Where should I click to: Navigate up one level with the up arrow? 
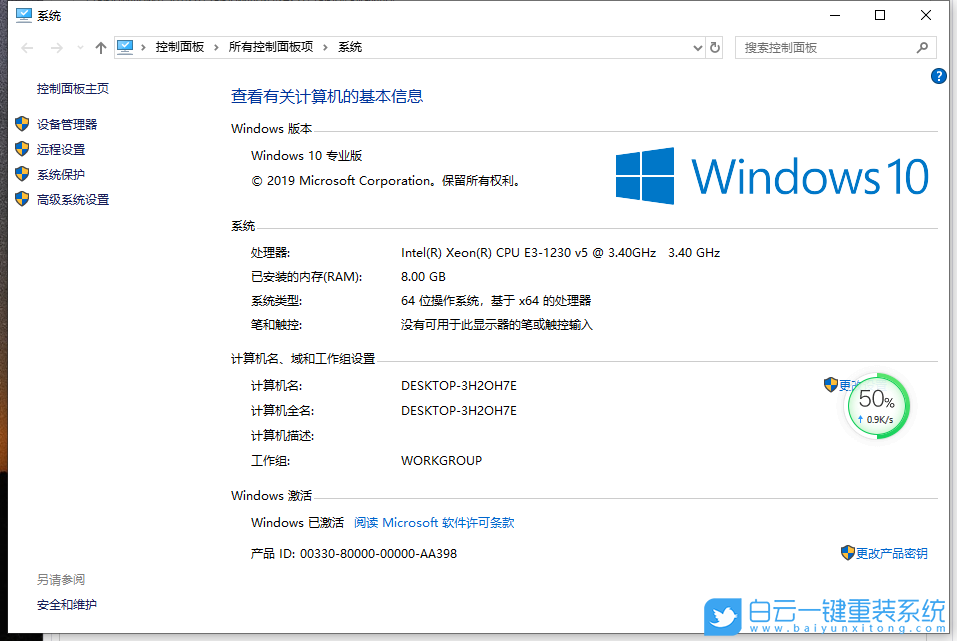pos(100,46)
